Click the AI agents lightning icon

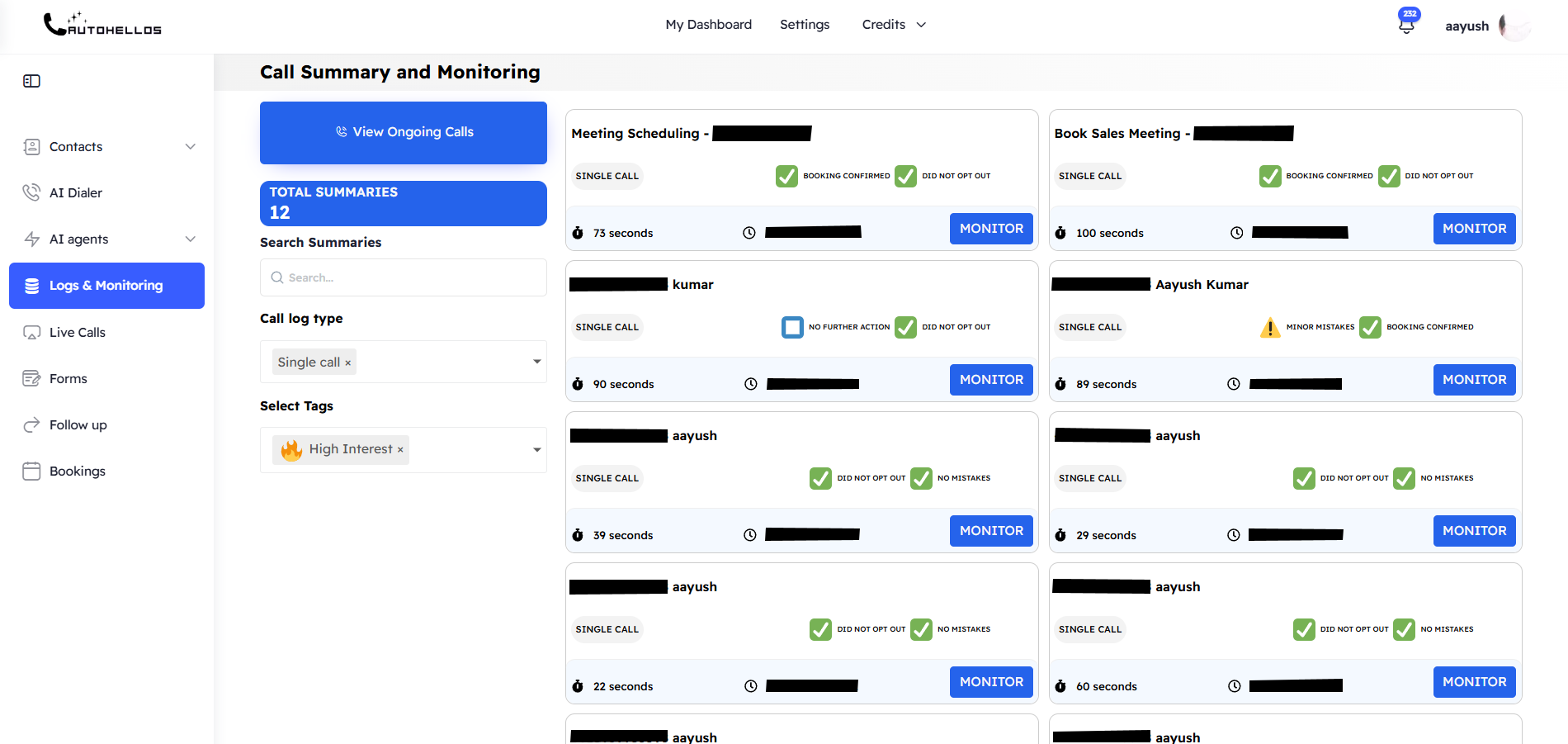click(31, 239)
